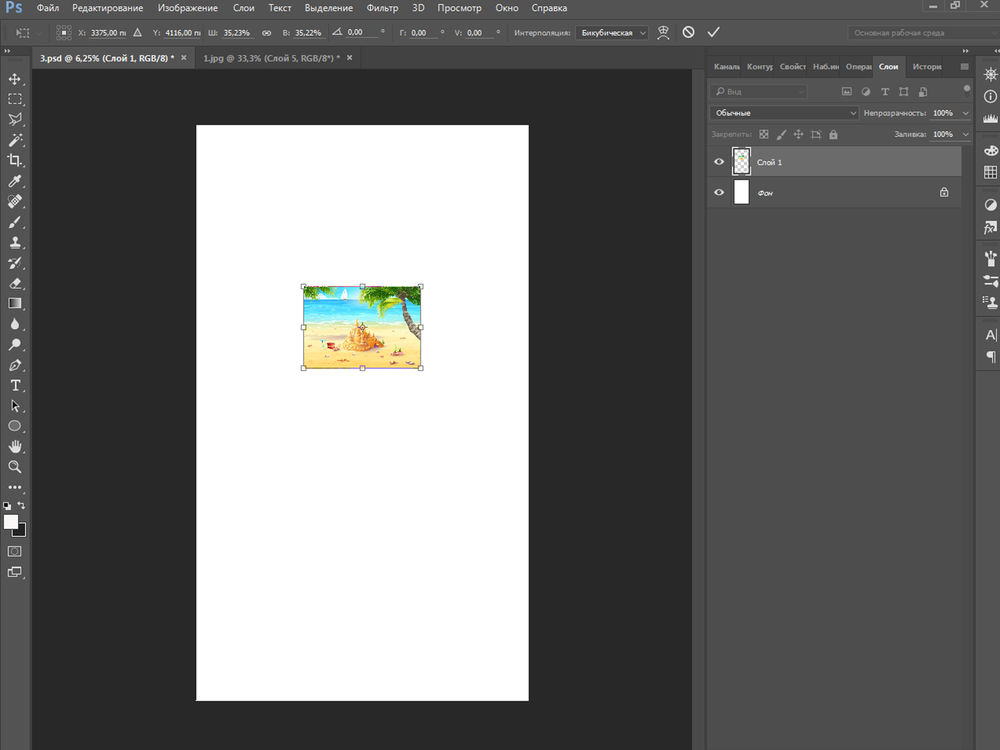
Task: Select the Move tool
Action: [x=15, y=79]
